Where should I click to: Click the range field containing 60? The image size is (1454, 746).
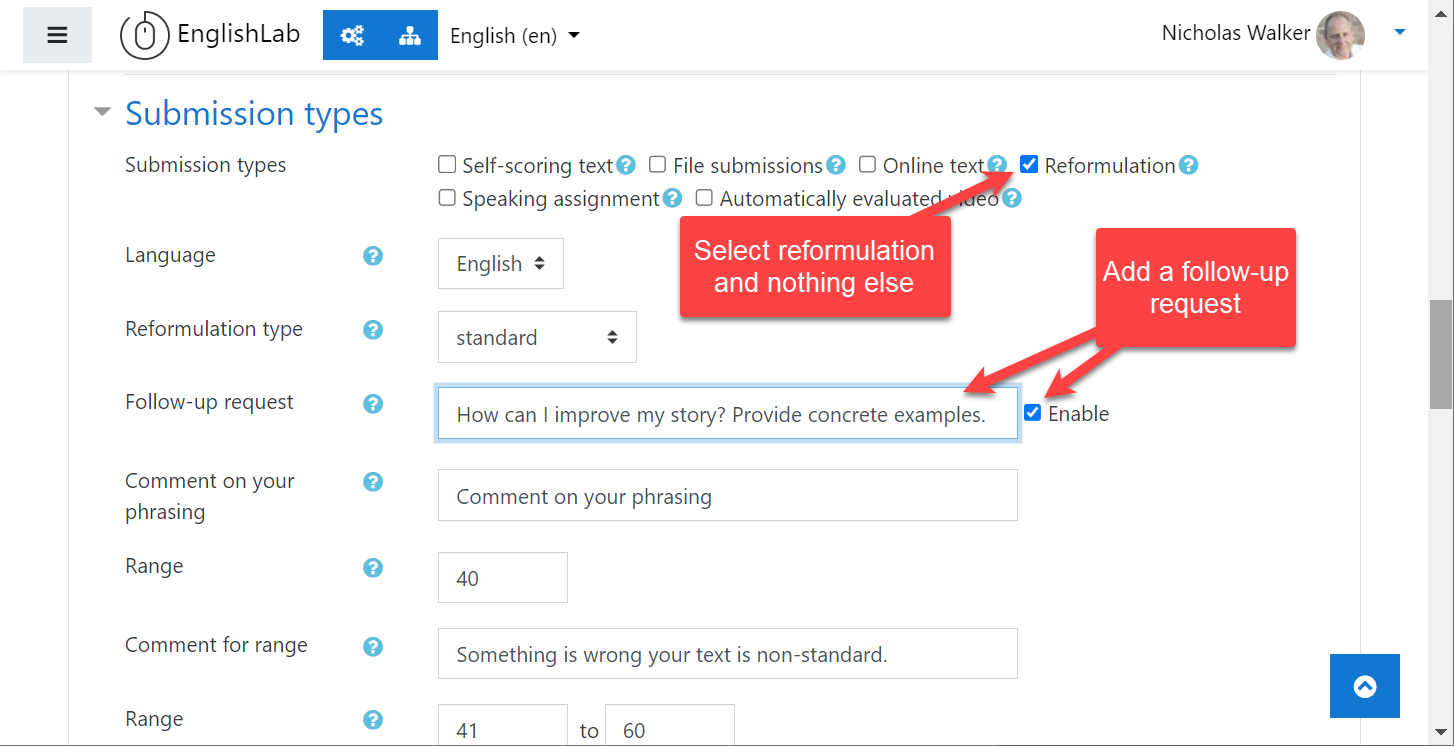click(x=670, y=725)
